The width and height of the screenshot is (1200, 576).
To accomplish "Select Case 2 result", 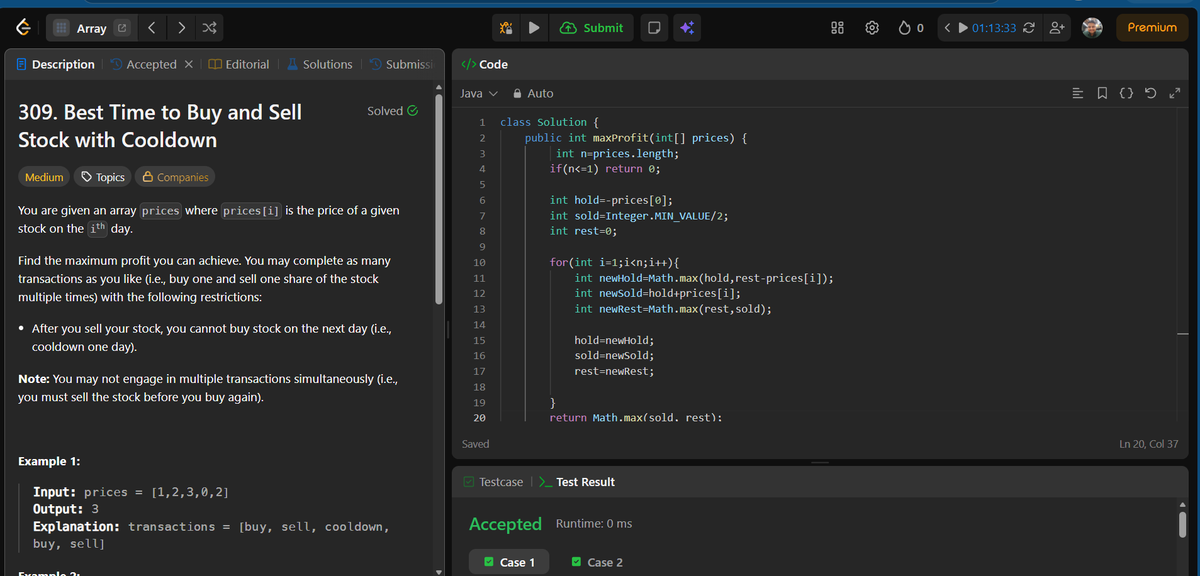I will pyautogui.click(x=597, y=562).
